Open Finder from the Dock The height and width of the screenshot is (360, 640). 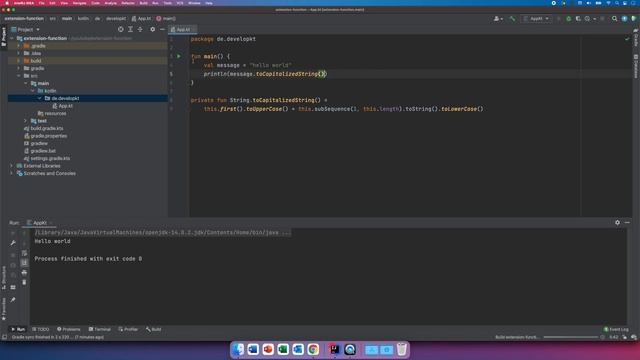[238, 349]
